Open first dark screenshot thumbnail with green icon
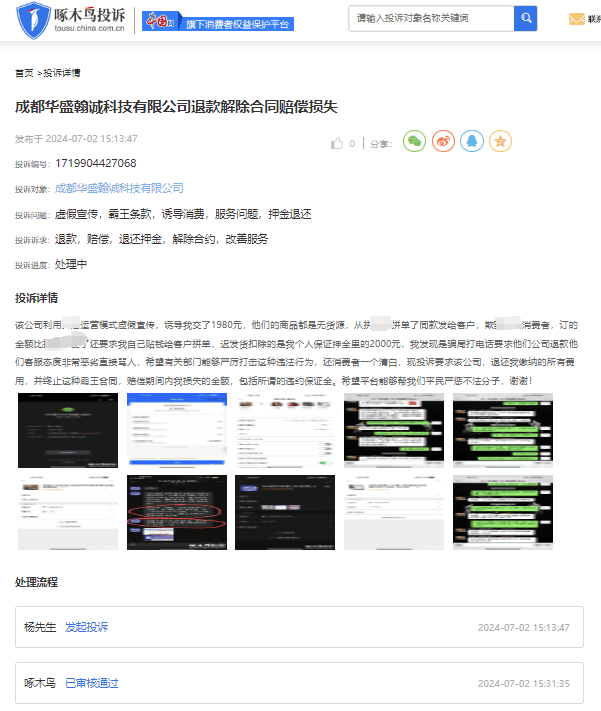This screenshot has height=711, width=601. [x=68, y=430]
